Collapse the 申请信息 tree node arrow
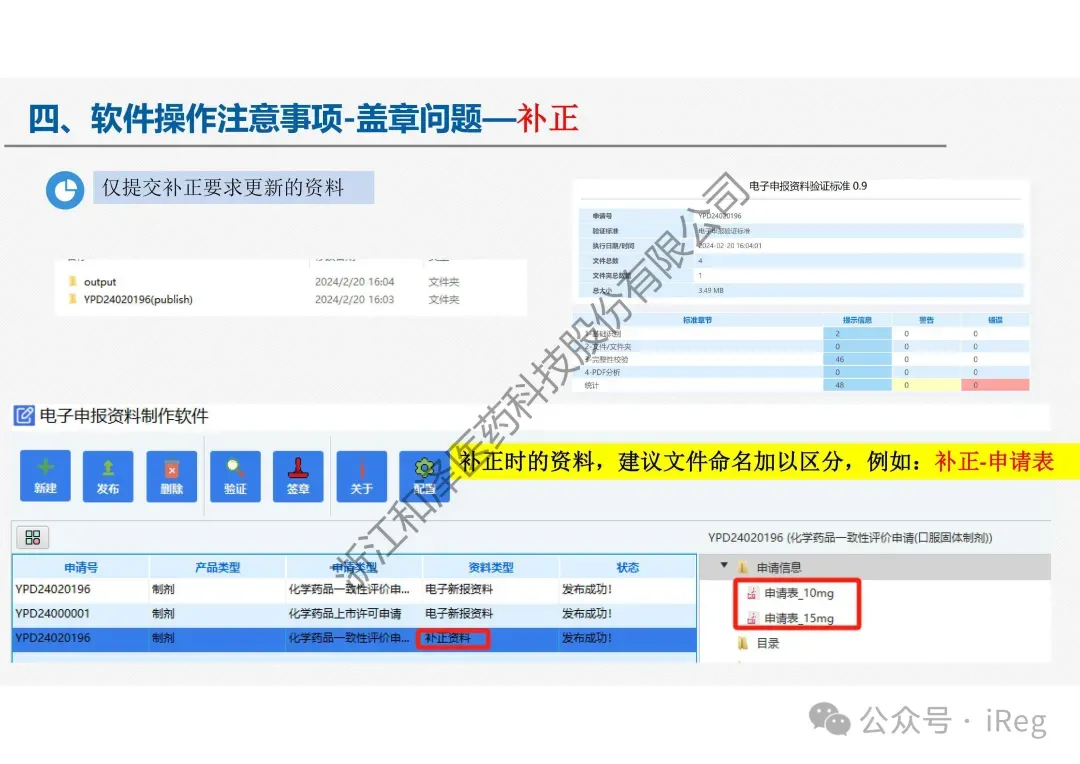This screenshot has width=1080, height=764. [x=724, y=566]
